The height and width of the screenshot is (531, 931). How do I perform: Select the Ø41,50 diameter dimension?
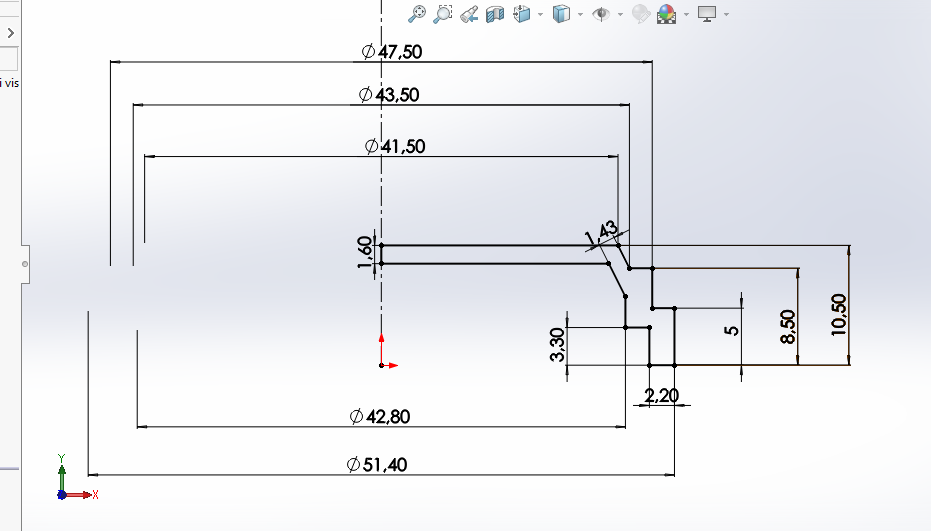(x=395, y=146)
